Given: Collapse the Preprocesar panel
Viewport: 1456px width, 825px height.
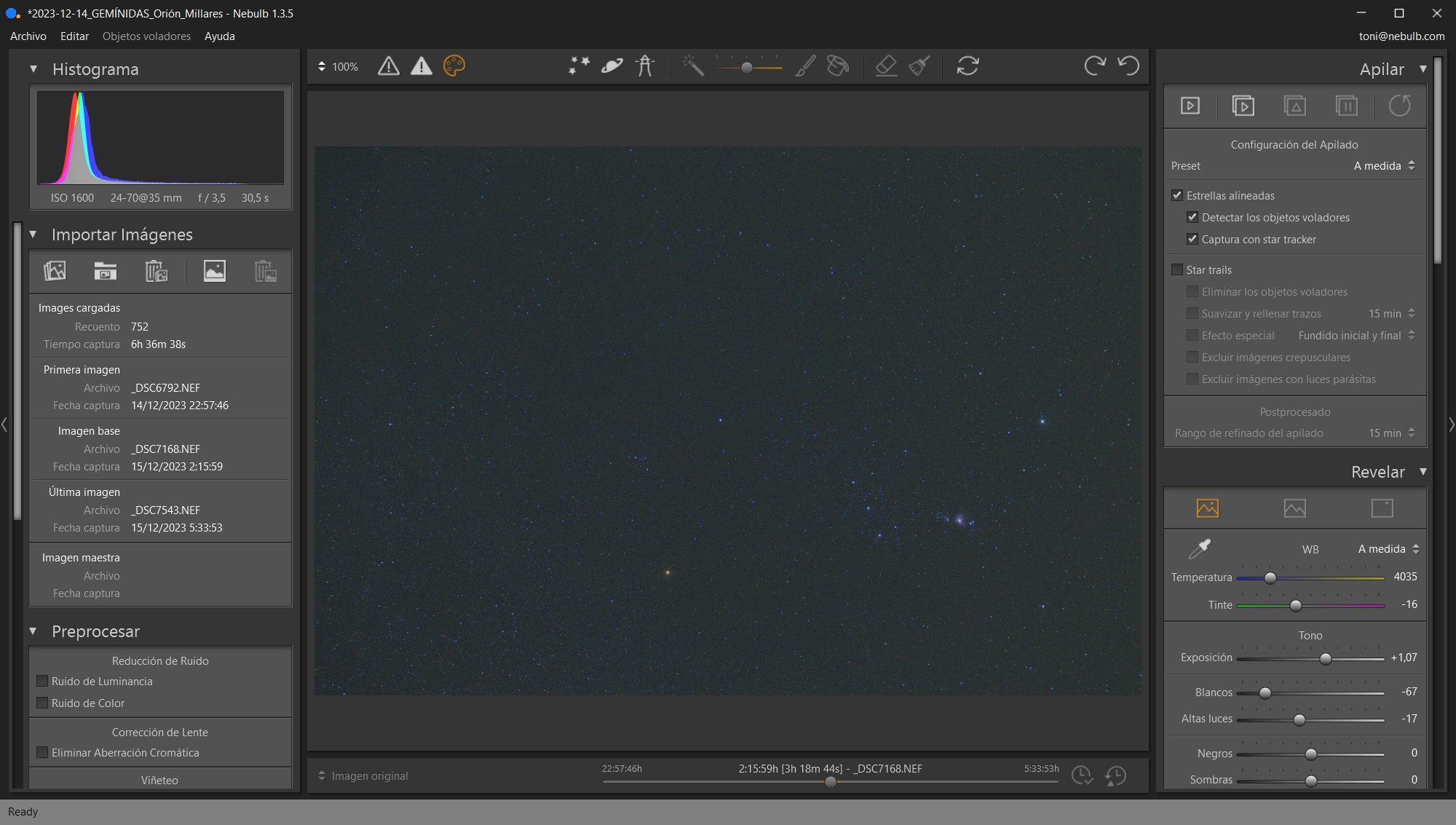Looking at the screenshot, I should [x=33, y=631].
